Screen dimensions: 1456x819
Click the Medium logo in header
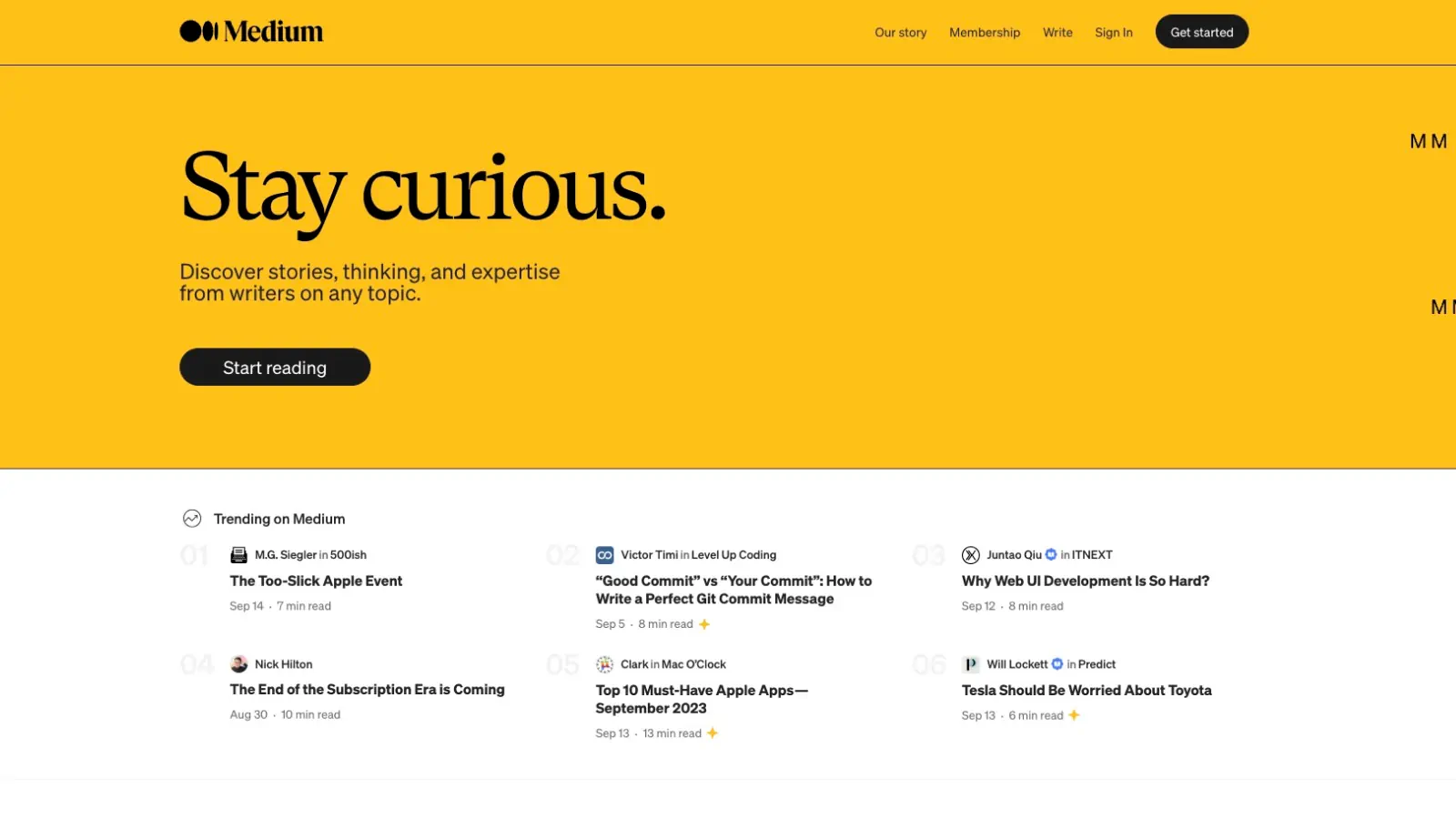click(251, 32)
